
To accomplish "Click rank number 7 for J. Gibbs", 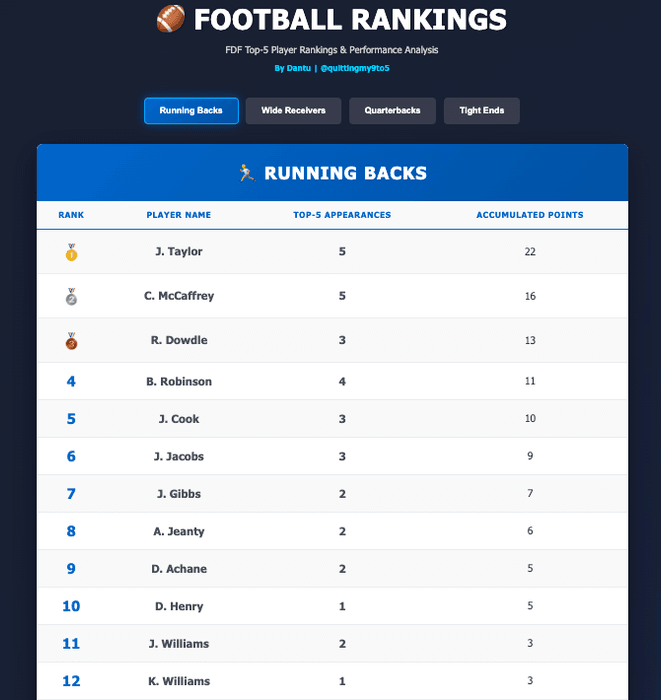I will (71, 494).
